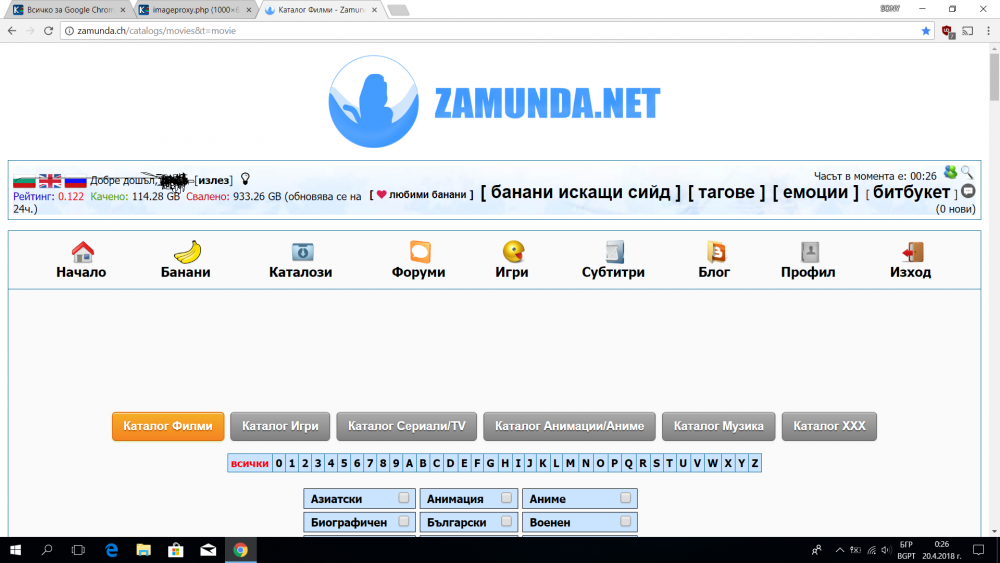Filter movies by digit 0
Image resolution: width=1000 pixels, height=563 pixels.
tap(279, 463)
